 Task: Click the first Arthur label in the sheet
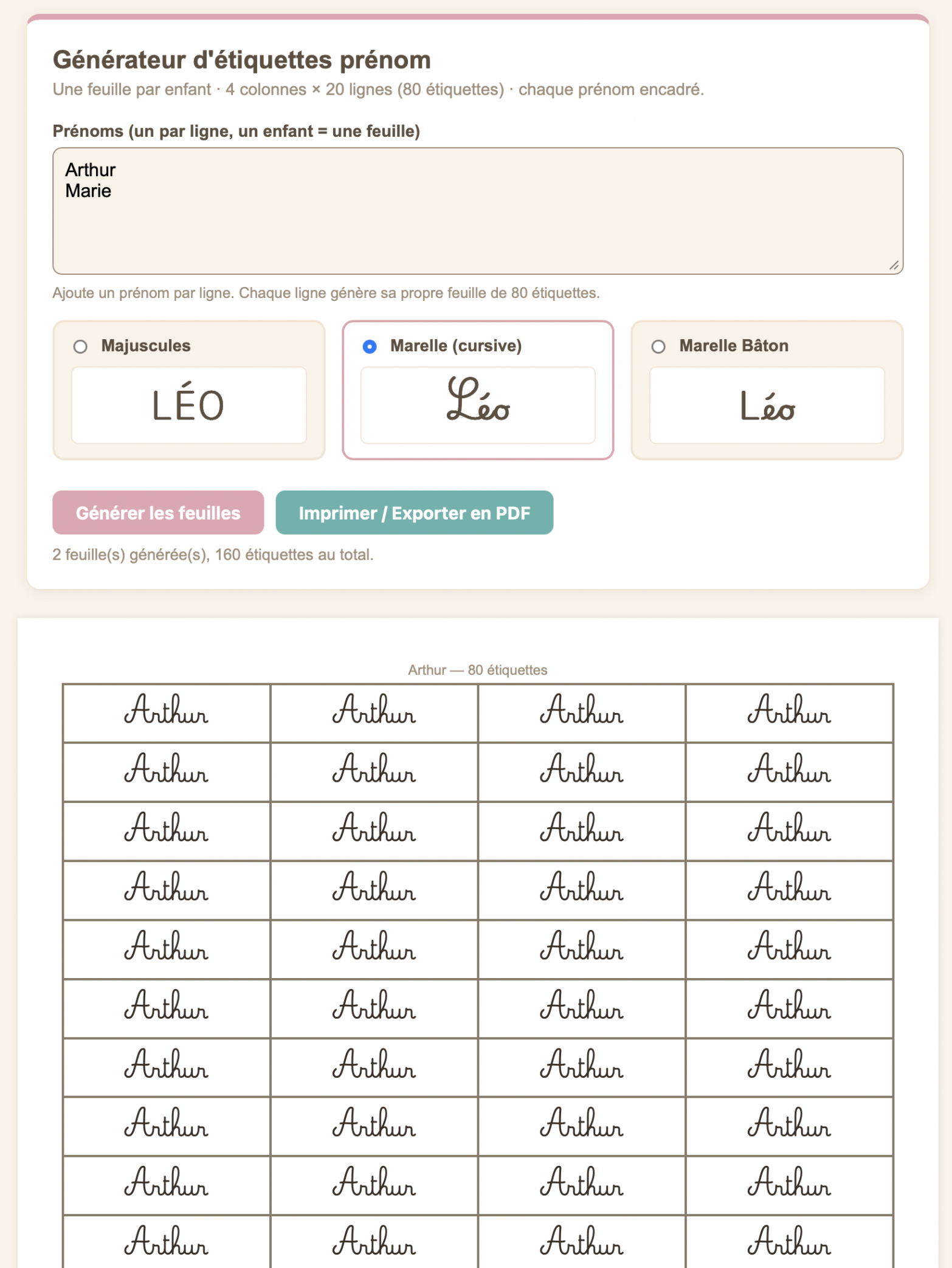pyautogui.click(x=167, y=712)
